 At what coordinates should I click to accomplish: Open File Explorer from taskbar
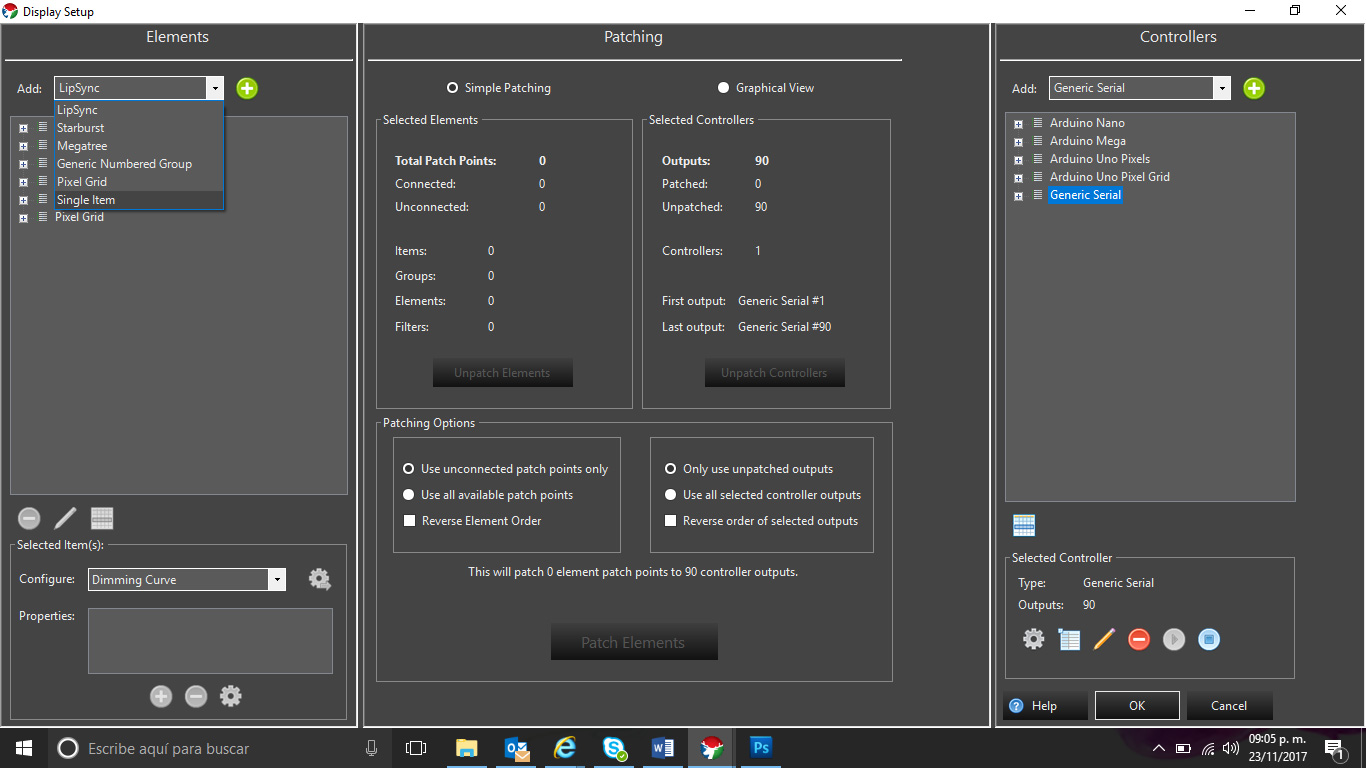pyautogui.click(x=467, y=748)
